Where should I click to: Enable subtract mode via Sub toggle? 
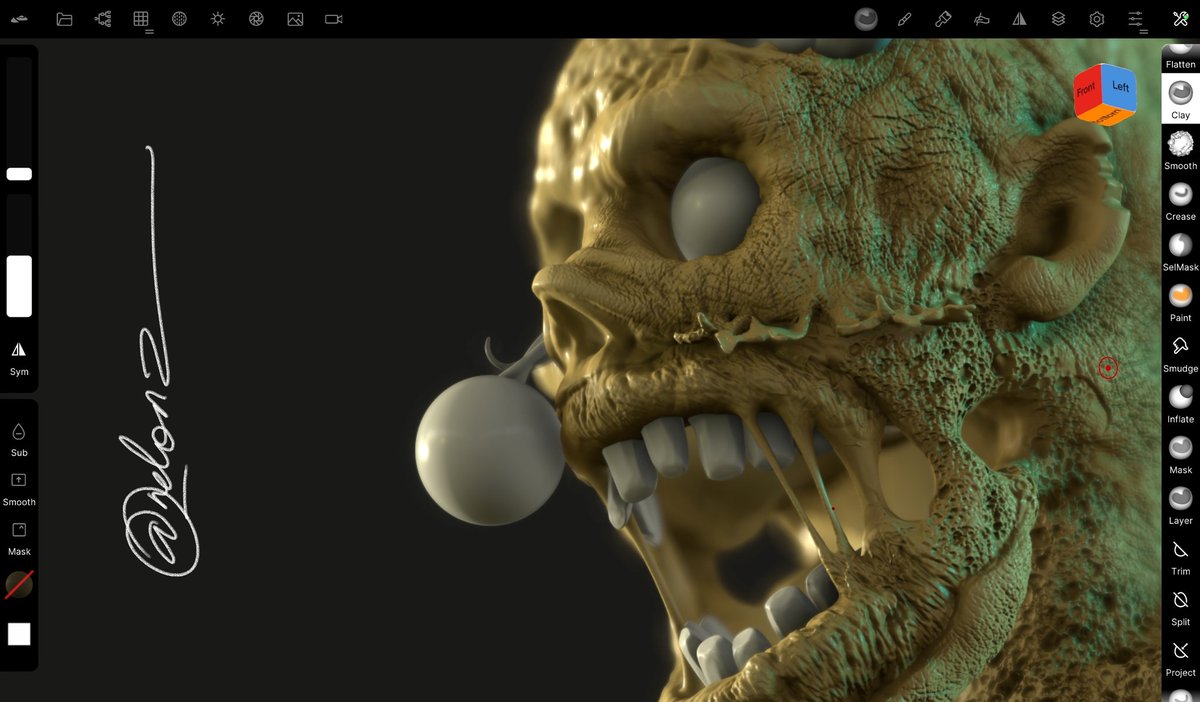tap(18, 437)
